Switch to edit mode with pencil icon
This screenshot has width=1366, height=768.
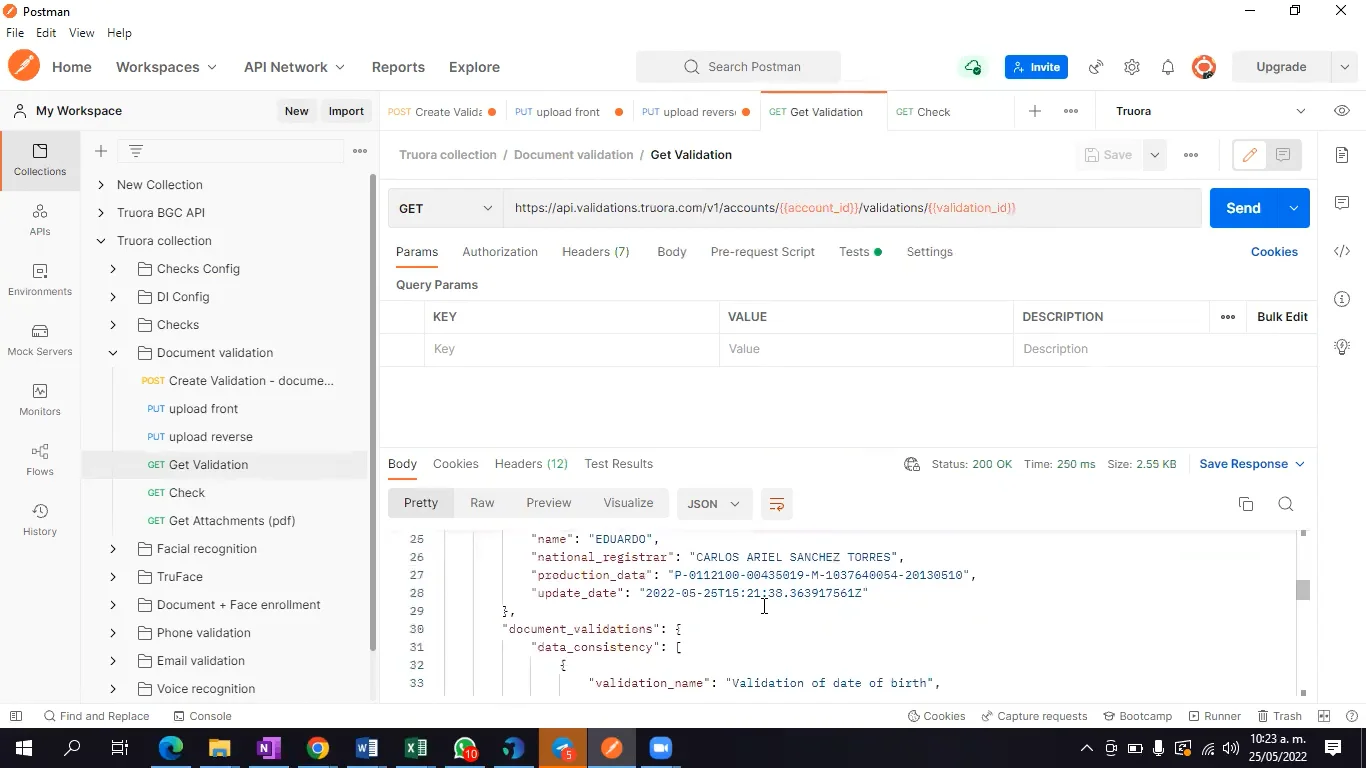1249,155
